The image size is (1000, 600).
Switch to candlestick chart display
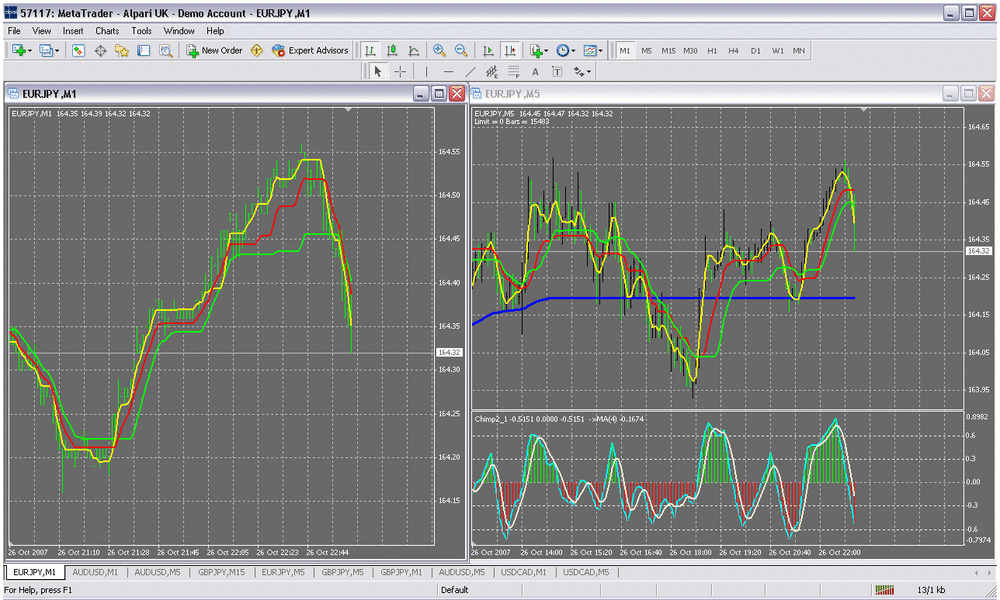[392, 50]
